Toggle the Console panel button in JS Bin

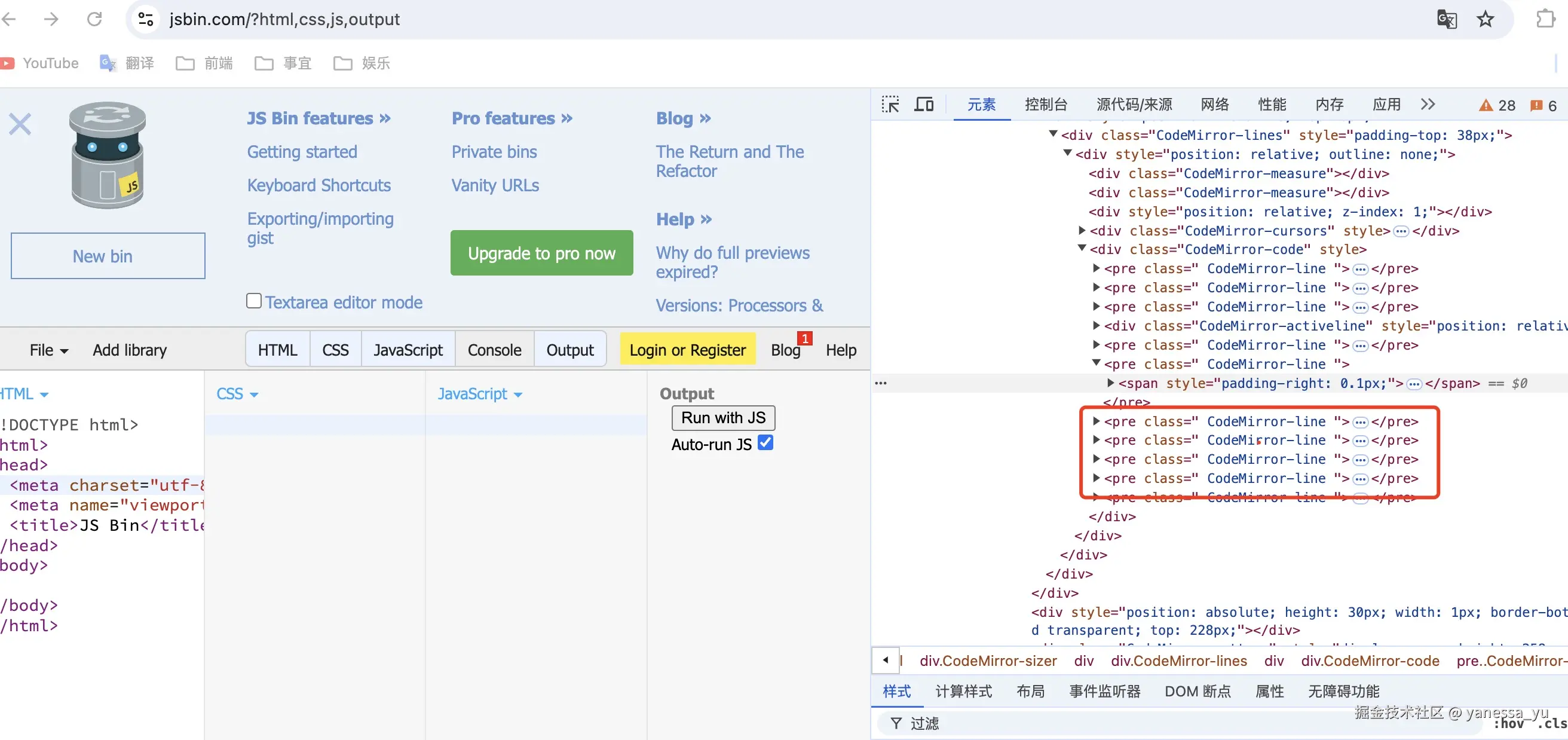click(494, 350)
